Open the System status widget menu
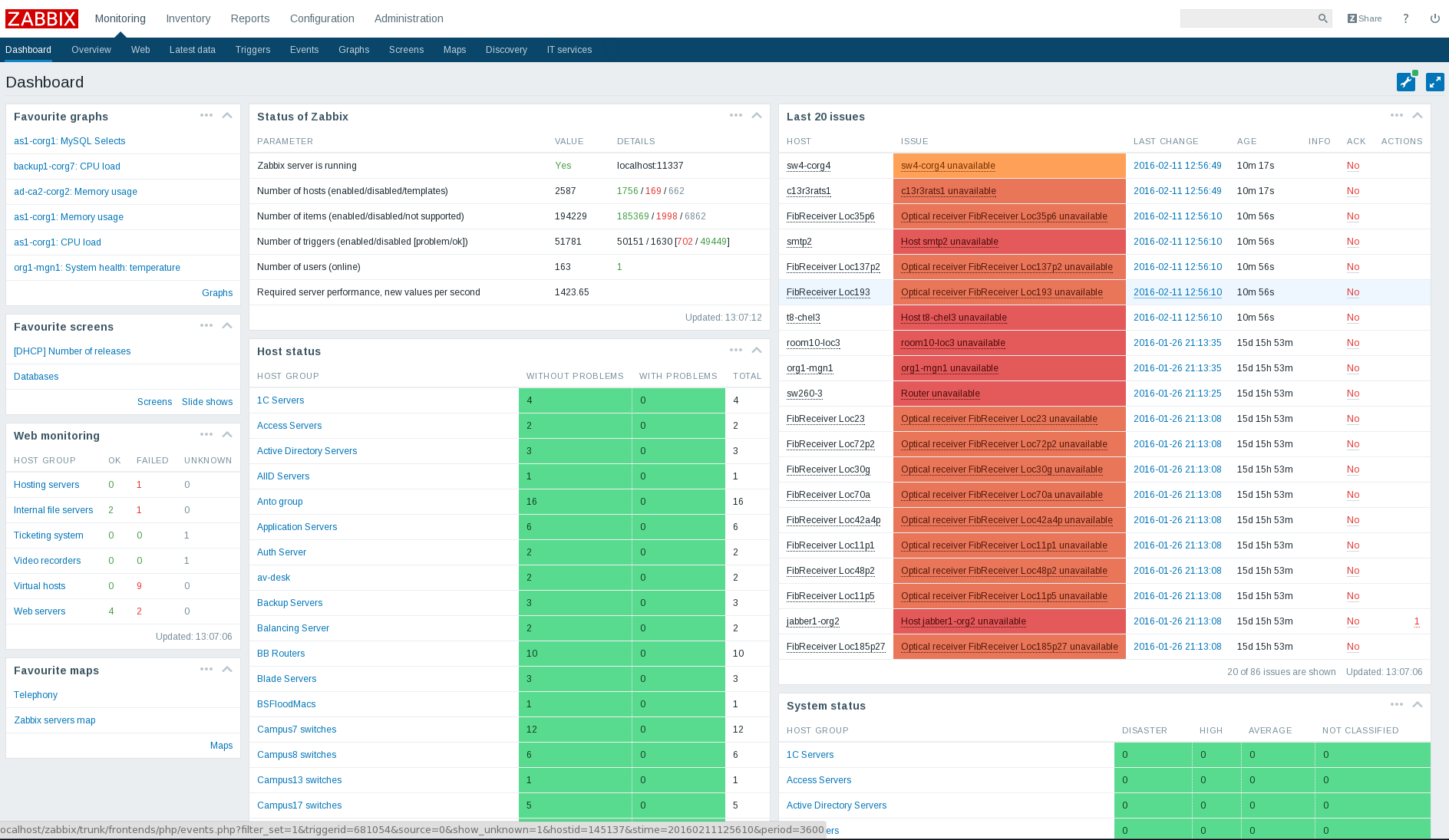This screenshot has width=1449, height=840. point(1396,704)
